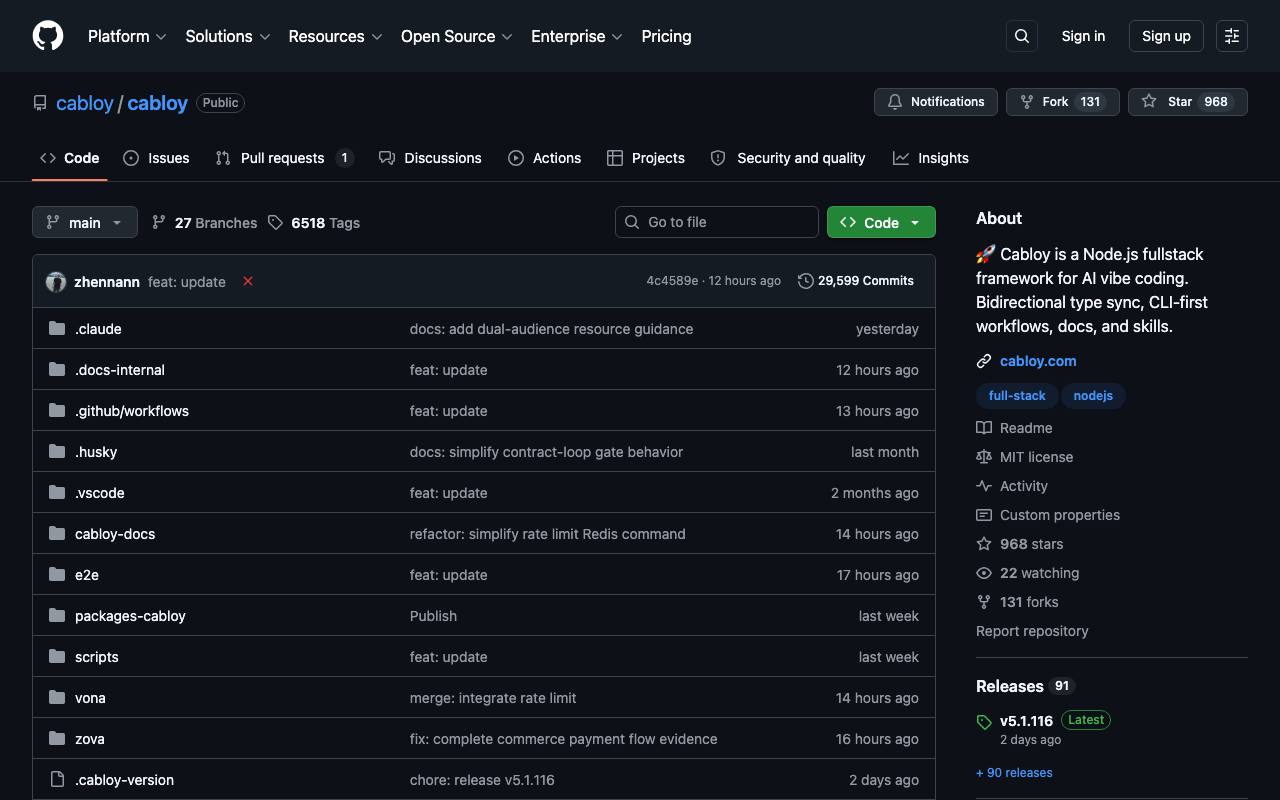This screenshot has width=1280, height=800.
Task: Expand the Enterprise menu
Action: pyautogui.click(x=577, y=36)
